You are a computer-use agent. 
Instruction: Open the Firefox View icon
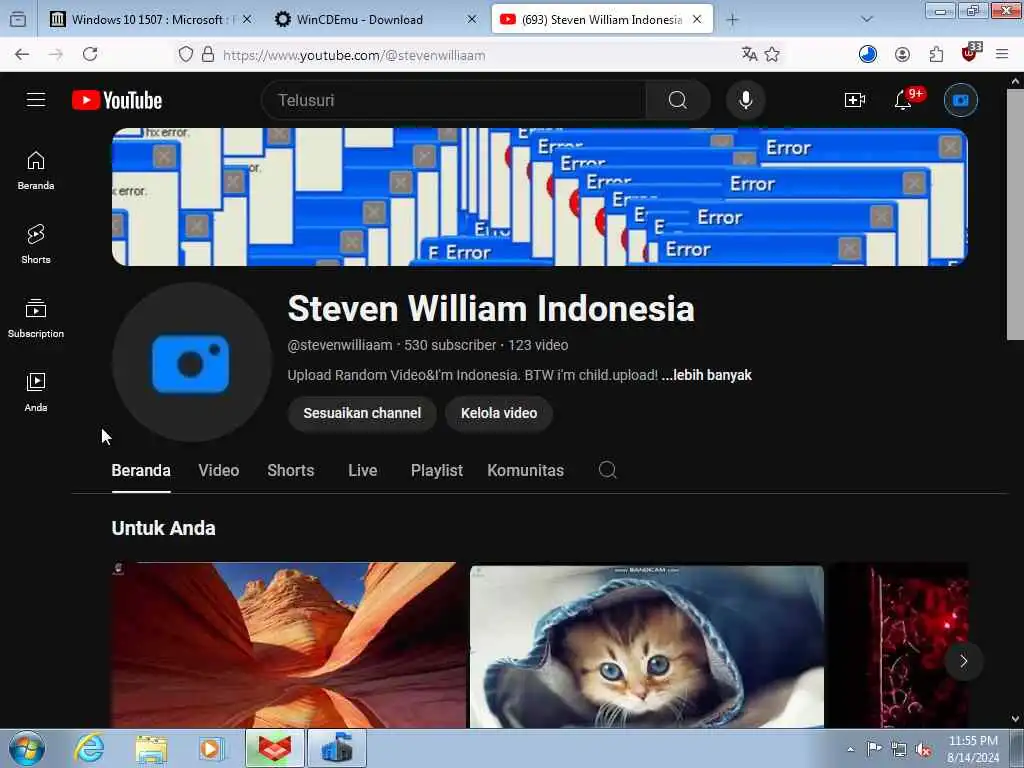(x=18, y=19)
